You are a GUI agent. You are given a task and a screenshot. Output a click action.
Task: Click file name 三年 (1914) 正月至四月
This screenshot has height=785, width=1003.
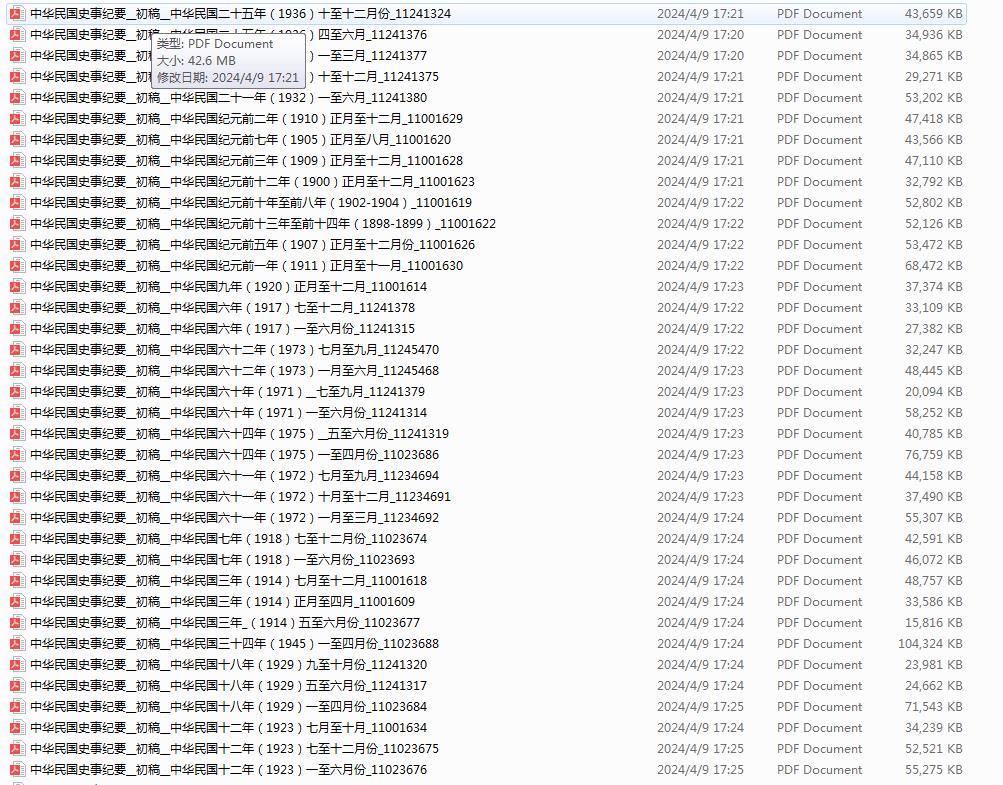(222, 602)
